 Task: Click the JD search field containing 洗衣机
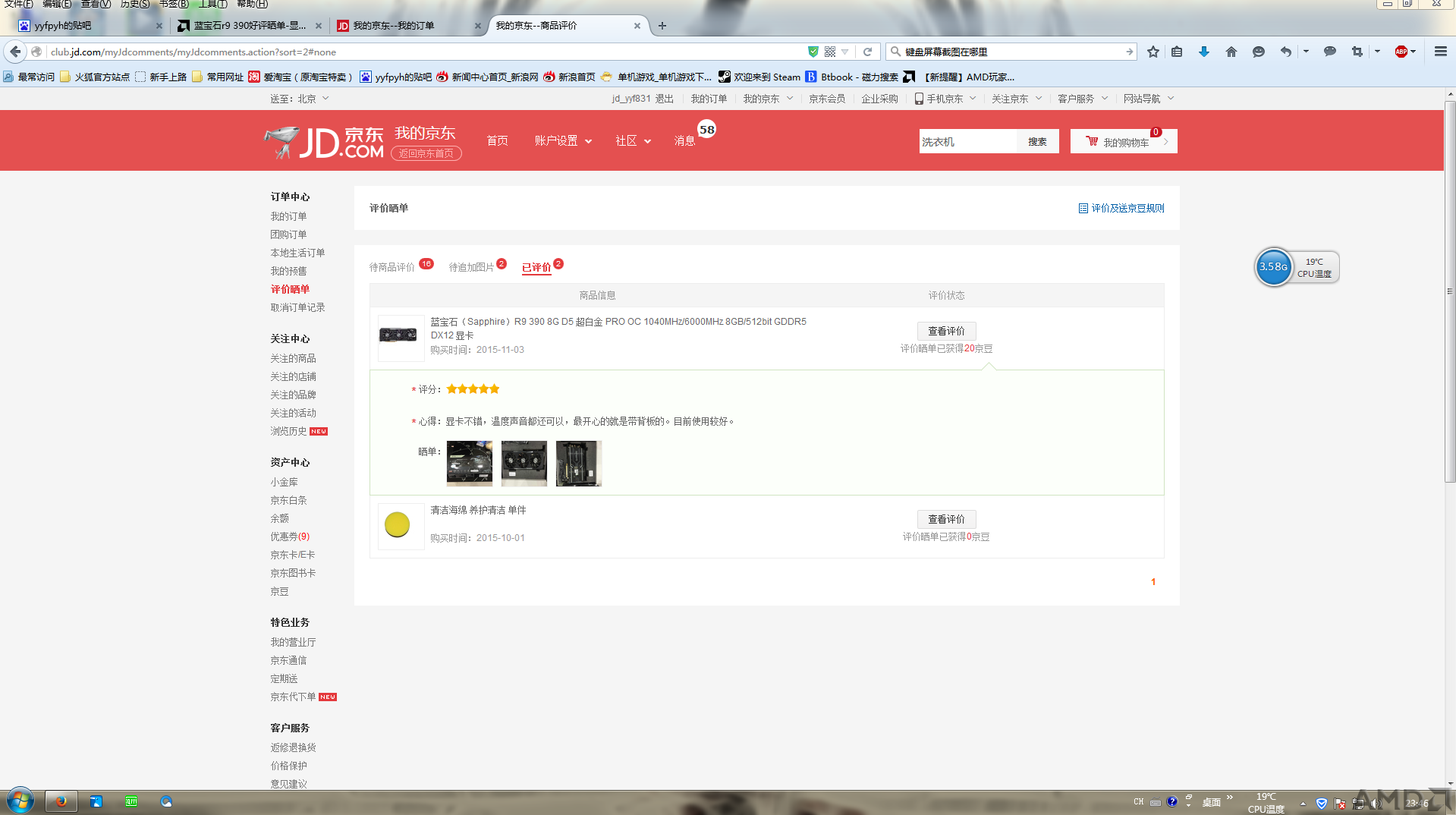click(967, 142)
